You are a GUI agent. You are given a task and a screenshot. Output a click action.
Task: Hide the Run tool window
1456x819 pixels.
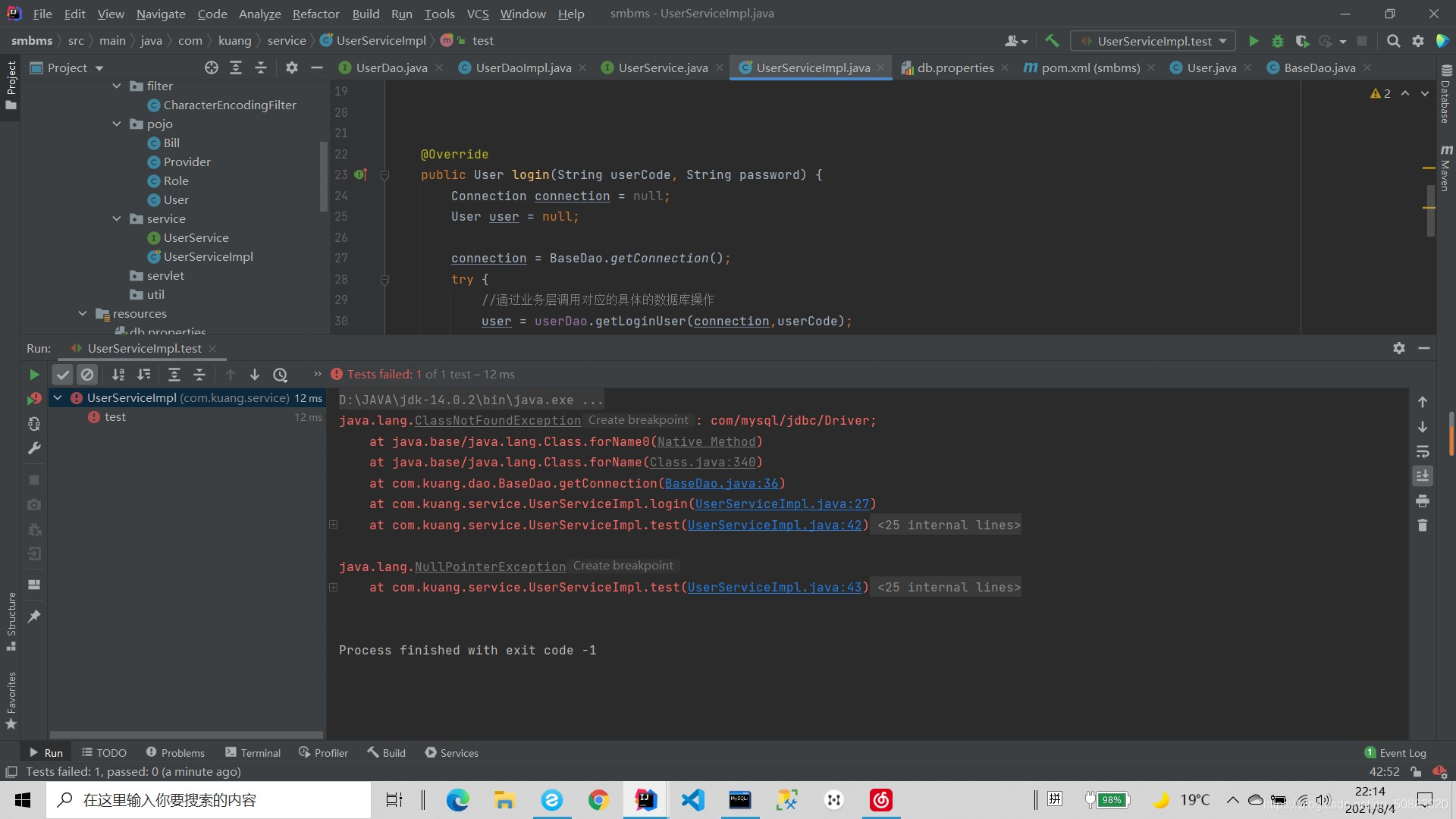[x=1424, y=348]
